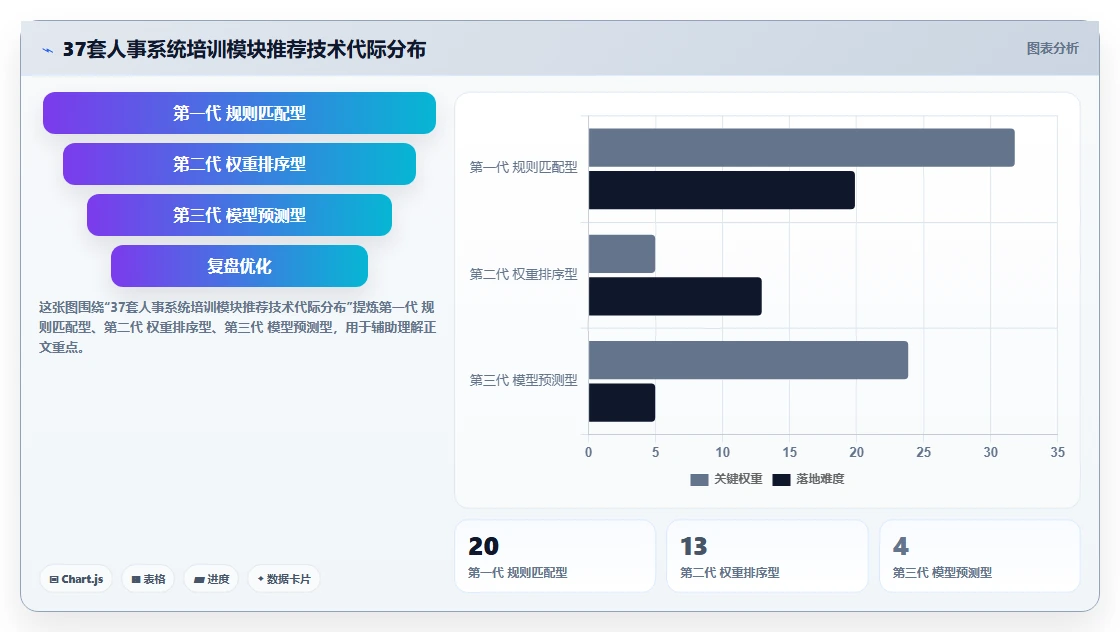Click the x-axis tick value 5
Image resolution: width=1120 pixels, height=632 pixels.
(655, 452)
